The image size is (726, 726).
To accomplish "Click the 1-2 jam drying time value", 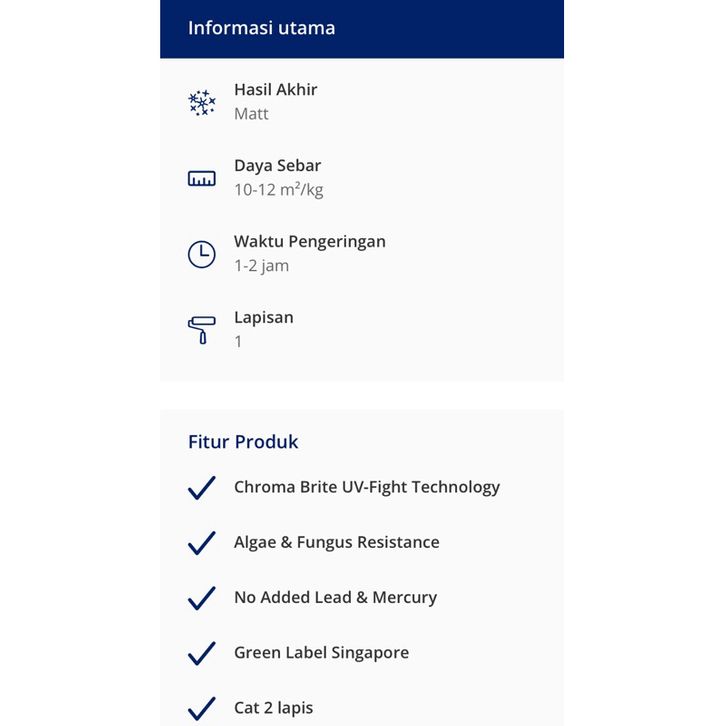I will 261,266.
